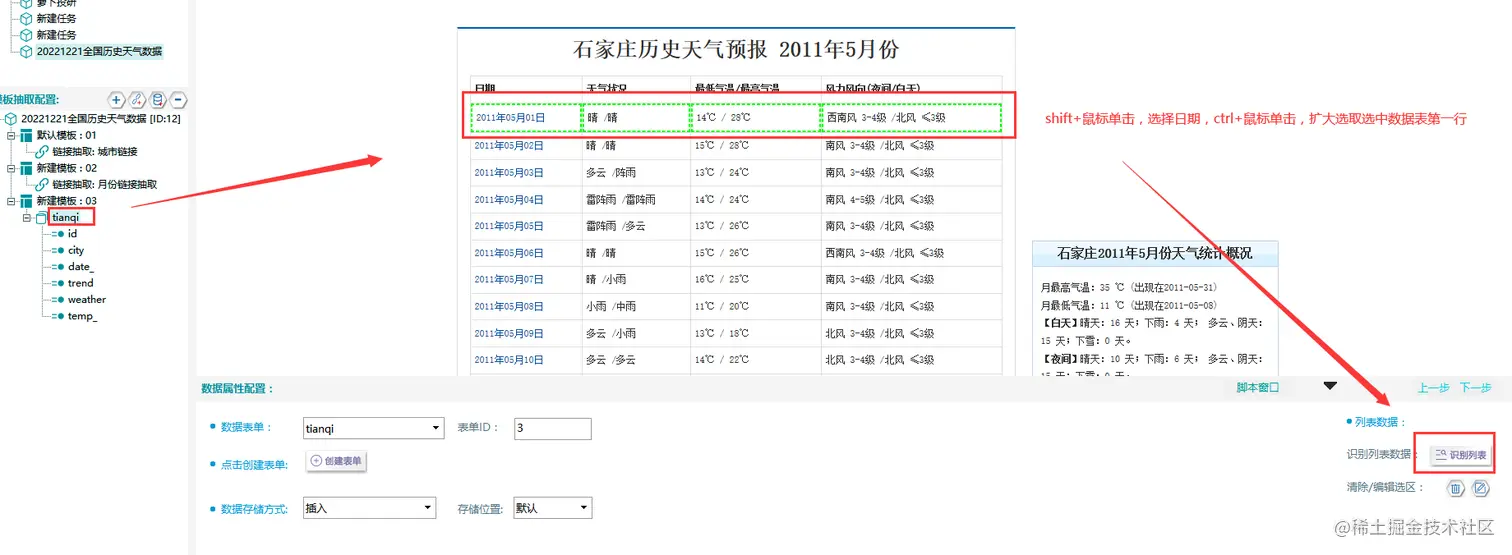Go to 上一步 previous step
Screen dimensions: 1512x555
pos(1433,388)
